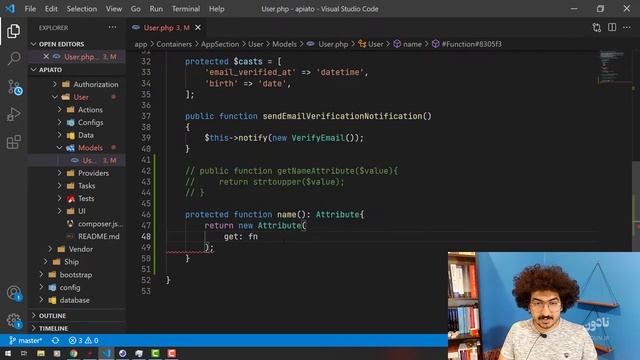Expand the database folder
The height and width of the screenshot is (360, 640).
point(77,300)
